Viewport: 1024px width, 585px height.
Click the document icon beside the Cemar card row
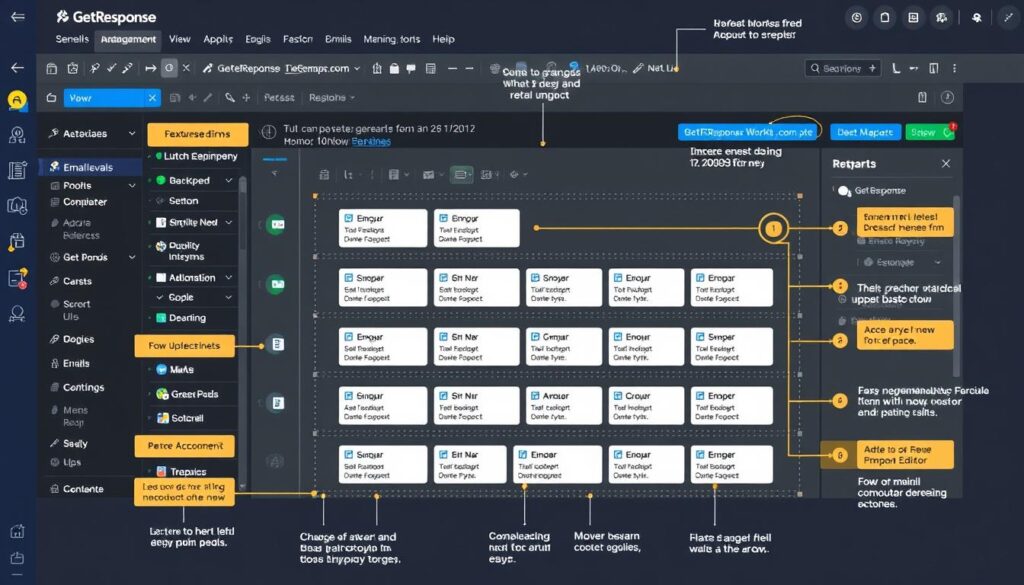click(x=277, y=344)
